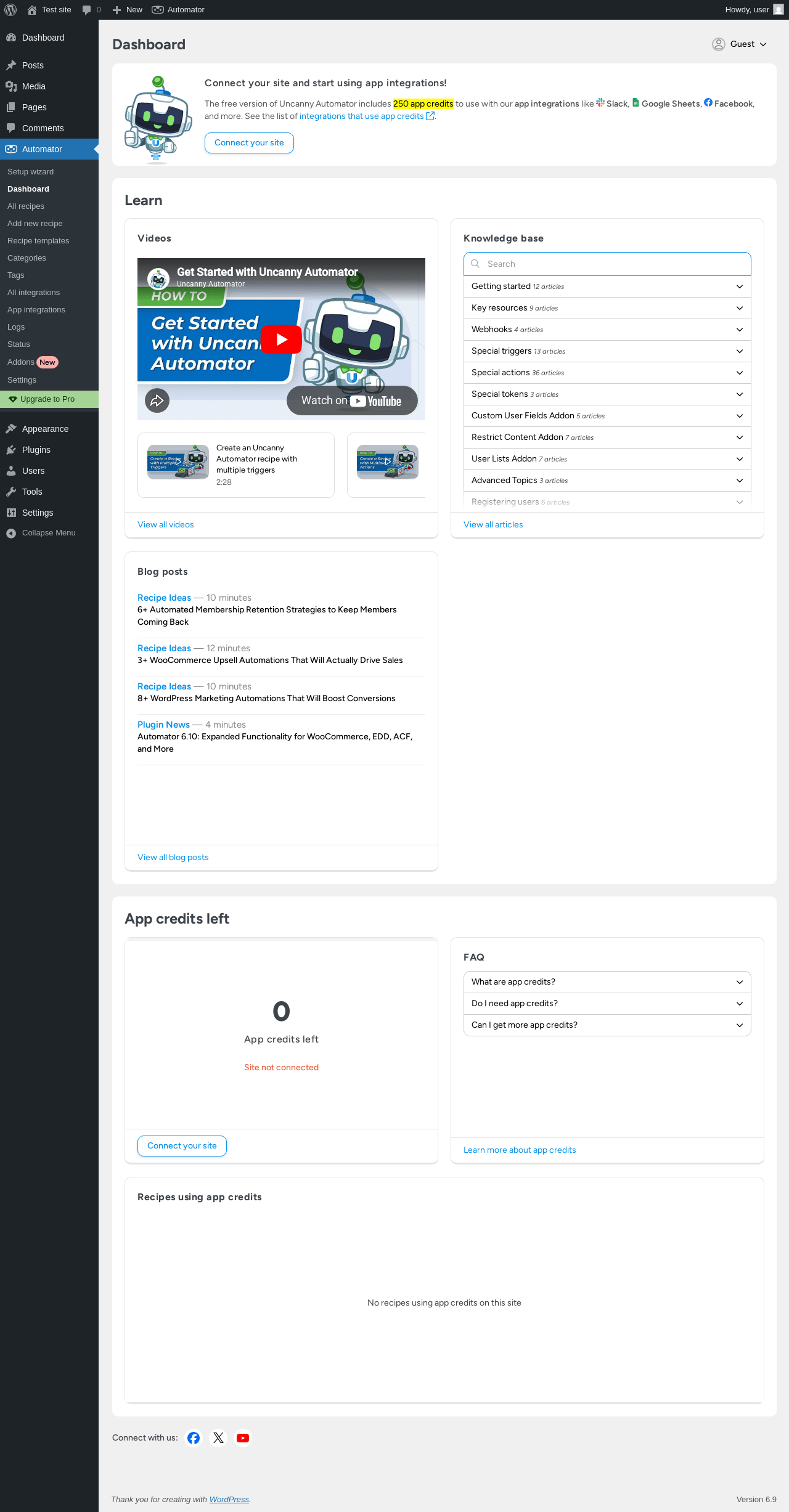Expand Advanced Topics section
The height and width of the screenshot is (1512, 789).
click(x=607, y=481)
